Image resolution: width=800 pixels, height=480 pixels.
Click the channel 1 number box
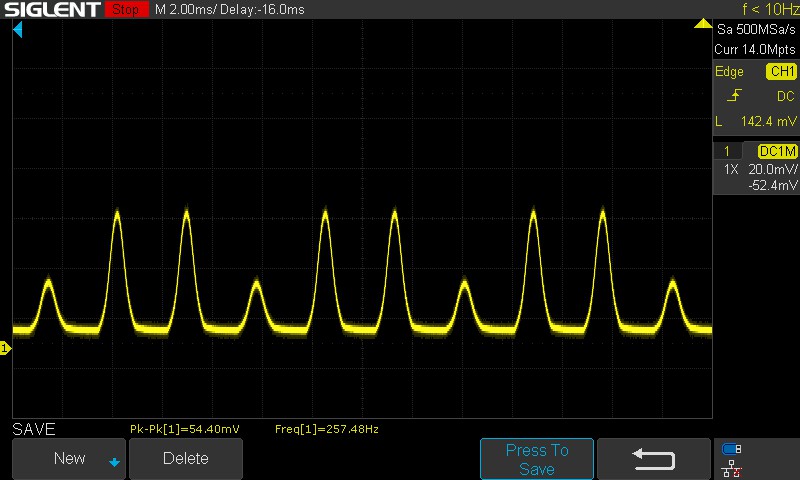(x=727, y=151)
